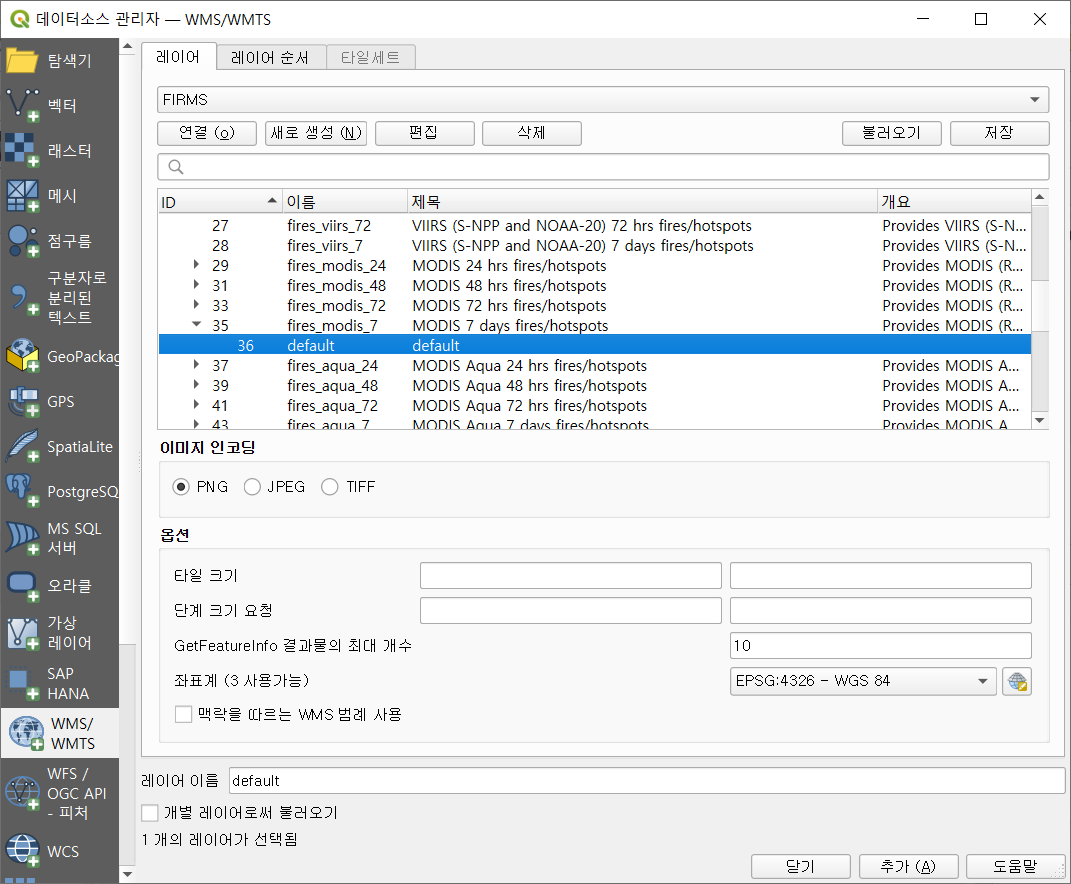The width and height of the screenshot is (1071, 884).
Task: Select the Vector (벡터) source icon
Action: [x=22, y=105]
